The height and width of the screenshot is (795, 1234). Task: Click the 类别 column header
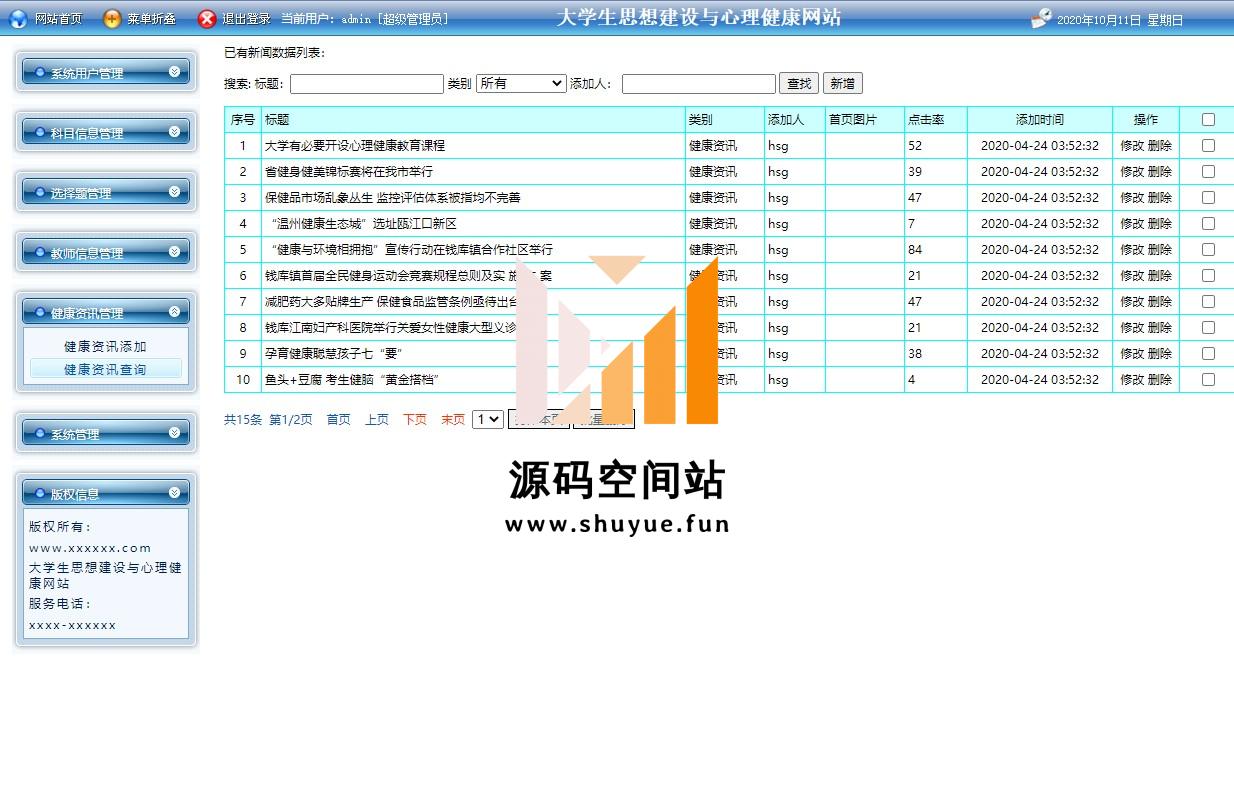pyautogui.click(x=701, y=119)
